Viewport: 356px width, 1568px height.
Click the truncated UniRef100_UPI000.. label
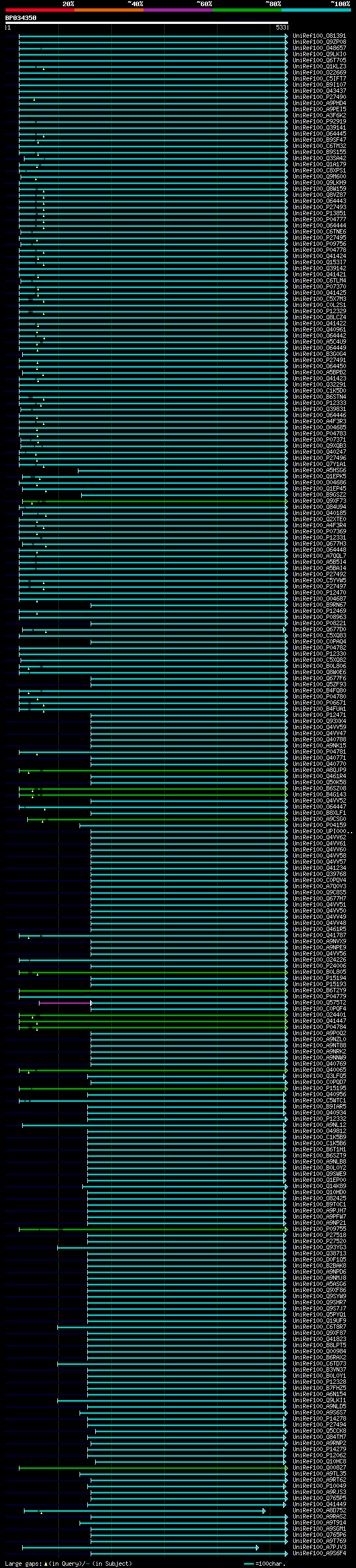point(323,832)
